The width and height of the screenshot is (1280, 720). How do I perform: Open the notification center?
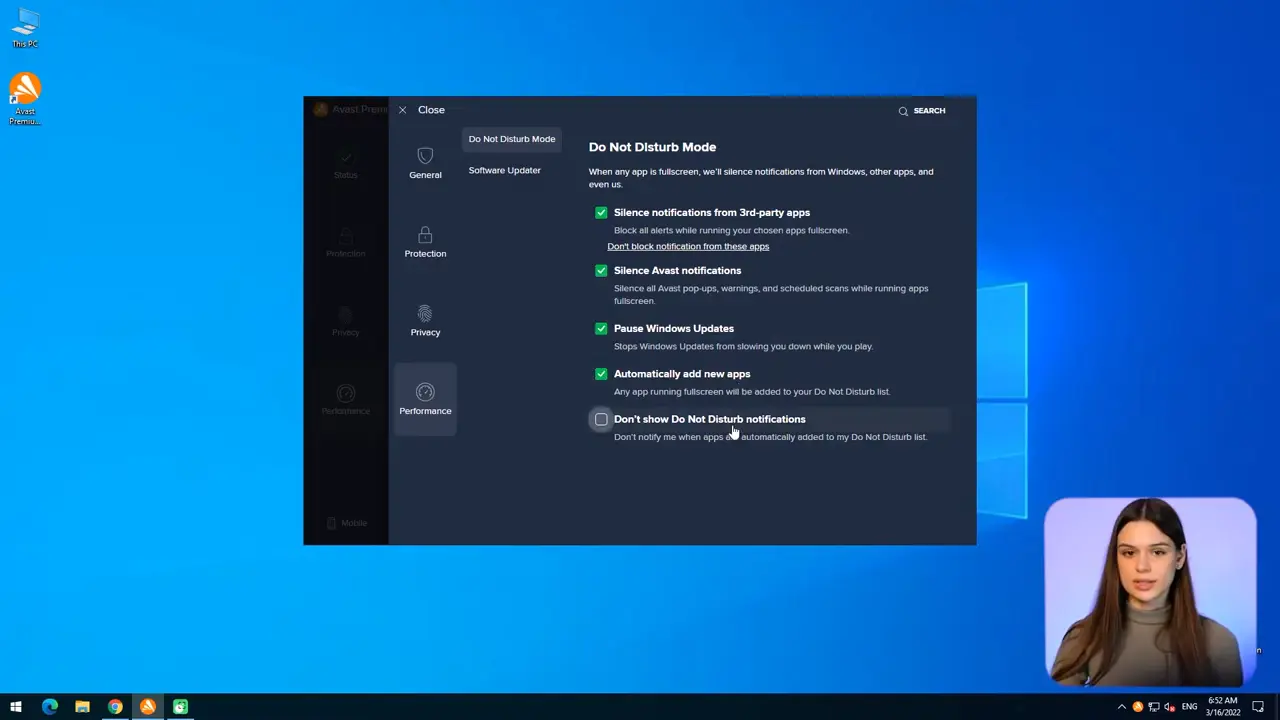tap(1258, 707)
